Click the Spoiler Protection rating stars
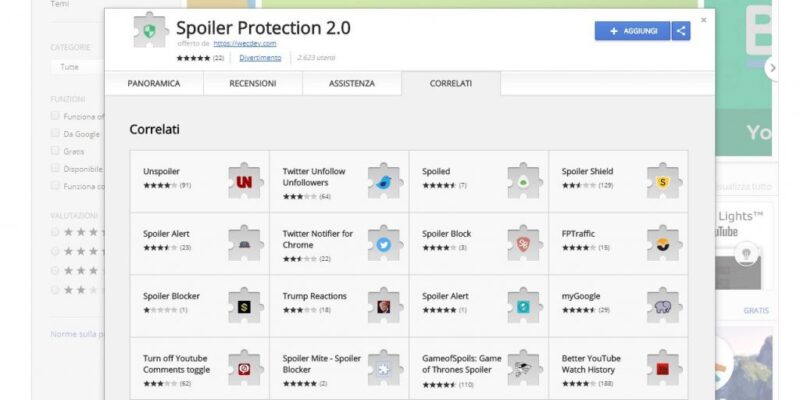The image size is (800, 400). click(x=193, y=58)
